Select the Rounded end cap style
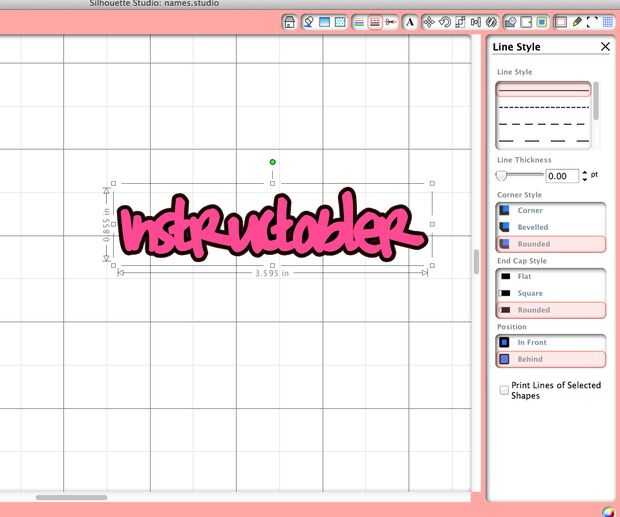The image size is (620, 517). pos(551,310)
